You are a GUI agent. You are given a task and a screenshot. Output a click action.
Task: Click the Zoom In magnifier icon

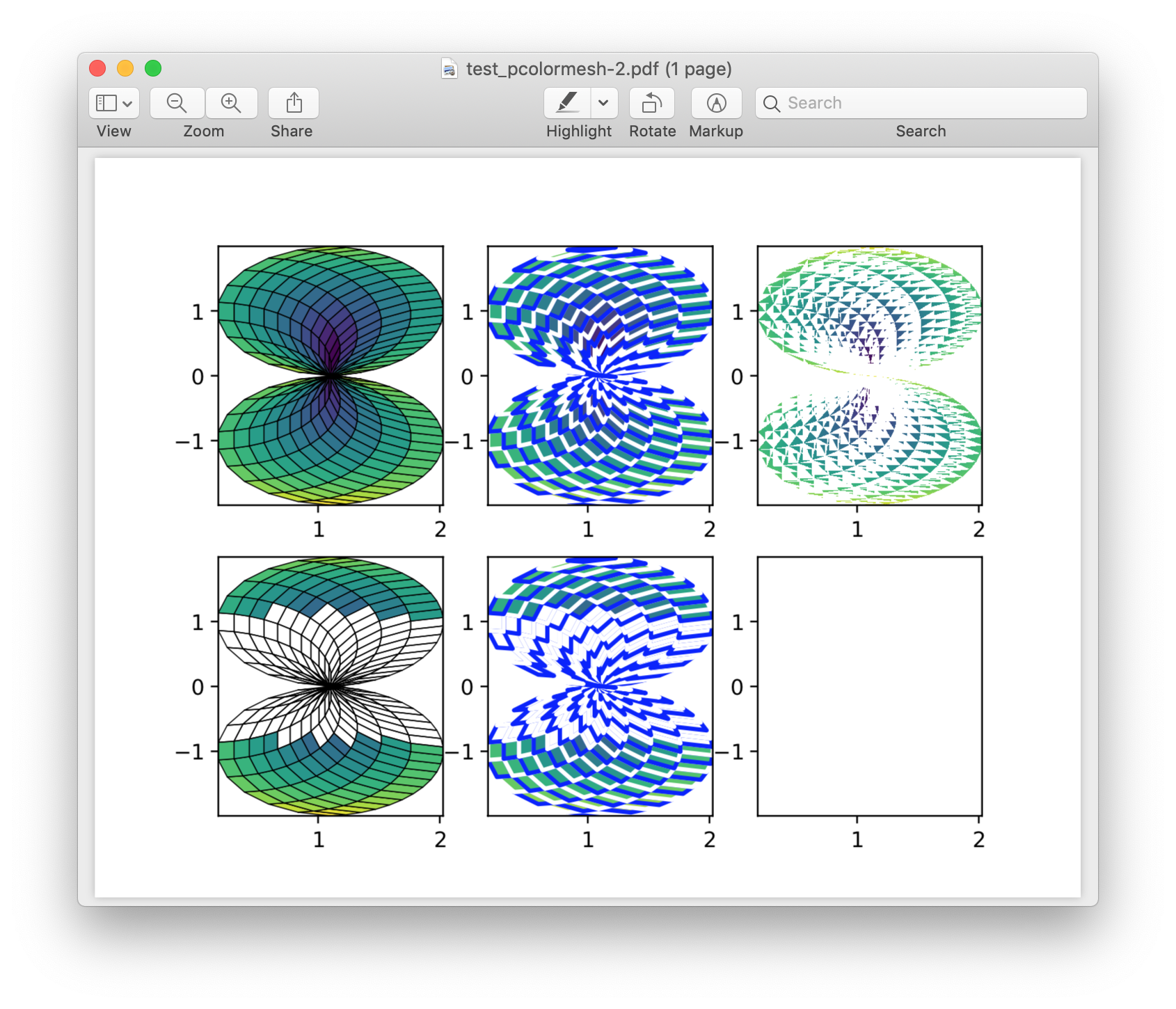[231, 103]
